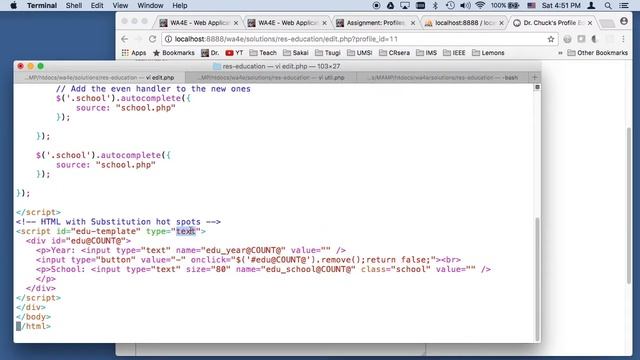Open the Apps bookmarks shortcut
This screenshot has width=640, height=360.
click(134, 53)
